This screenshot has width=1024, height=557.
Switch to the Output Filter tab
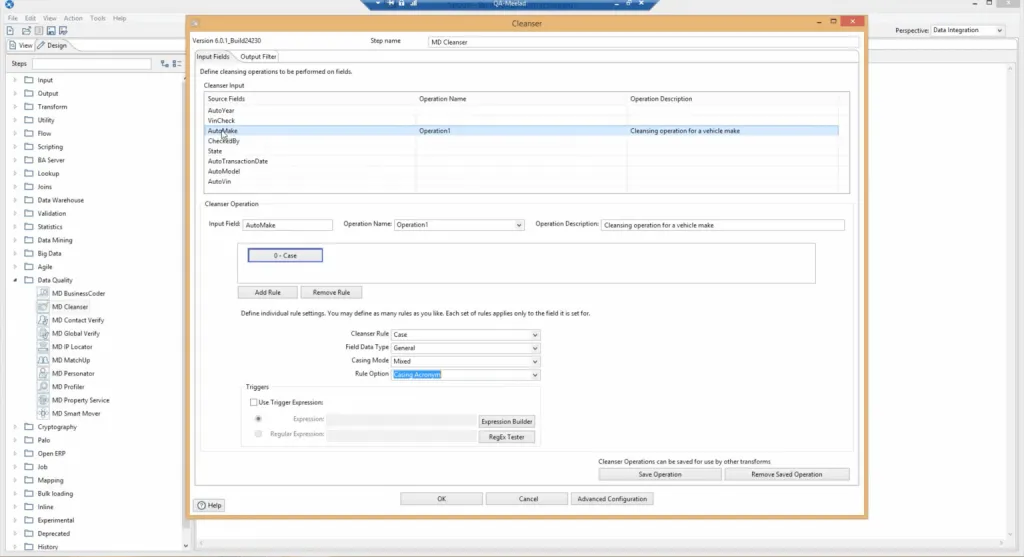pyautogui.click(x=258, y=57)
